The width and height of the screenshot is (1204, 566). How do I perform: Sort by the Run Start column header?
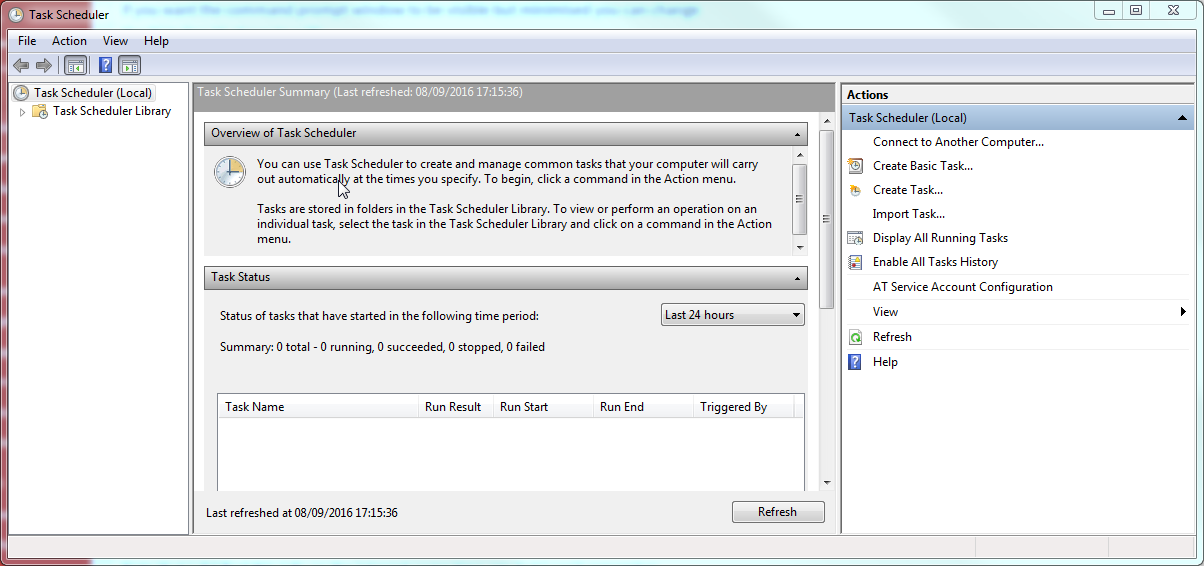click(543, 407)
